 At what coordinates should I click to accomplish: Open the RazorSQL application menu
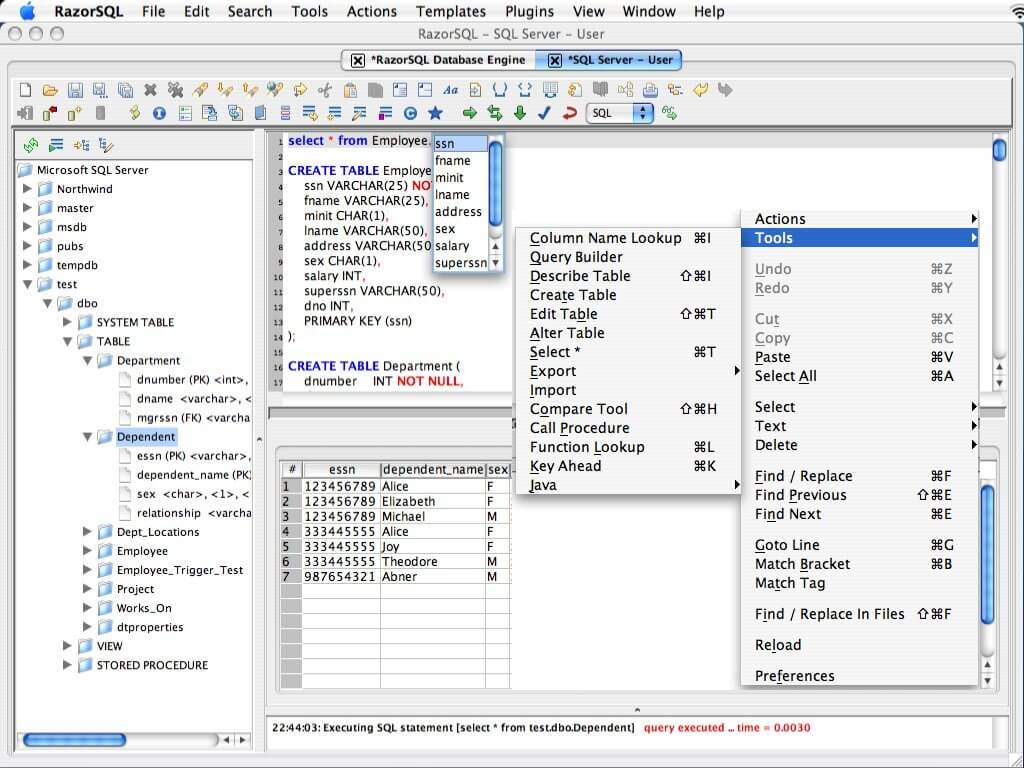(x=89, y=12)
